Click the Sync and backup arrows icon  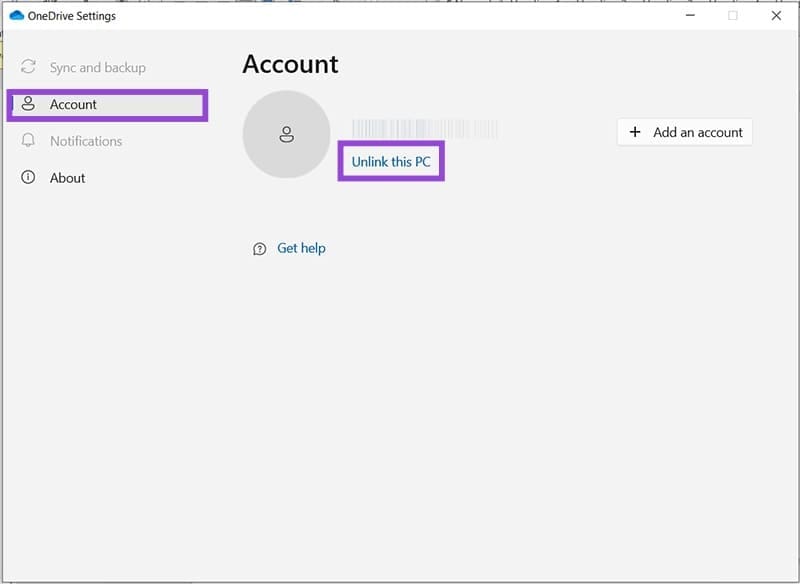tap(28, 68)
